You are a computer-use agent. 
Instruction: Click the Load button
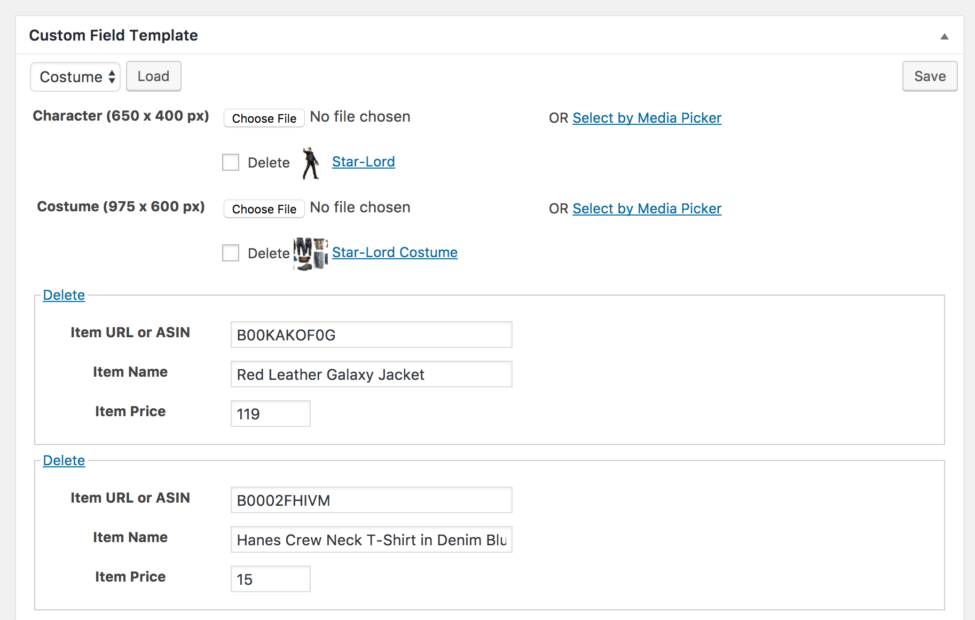[154, 76]
